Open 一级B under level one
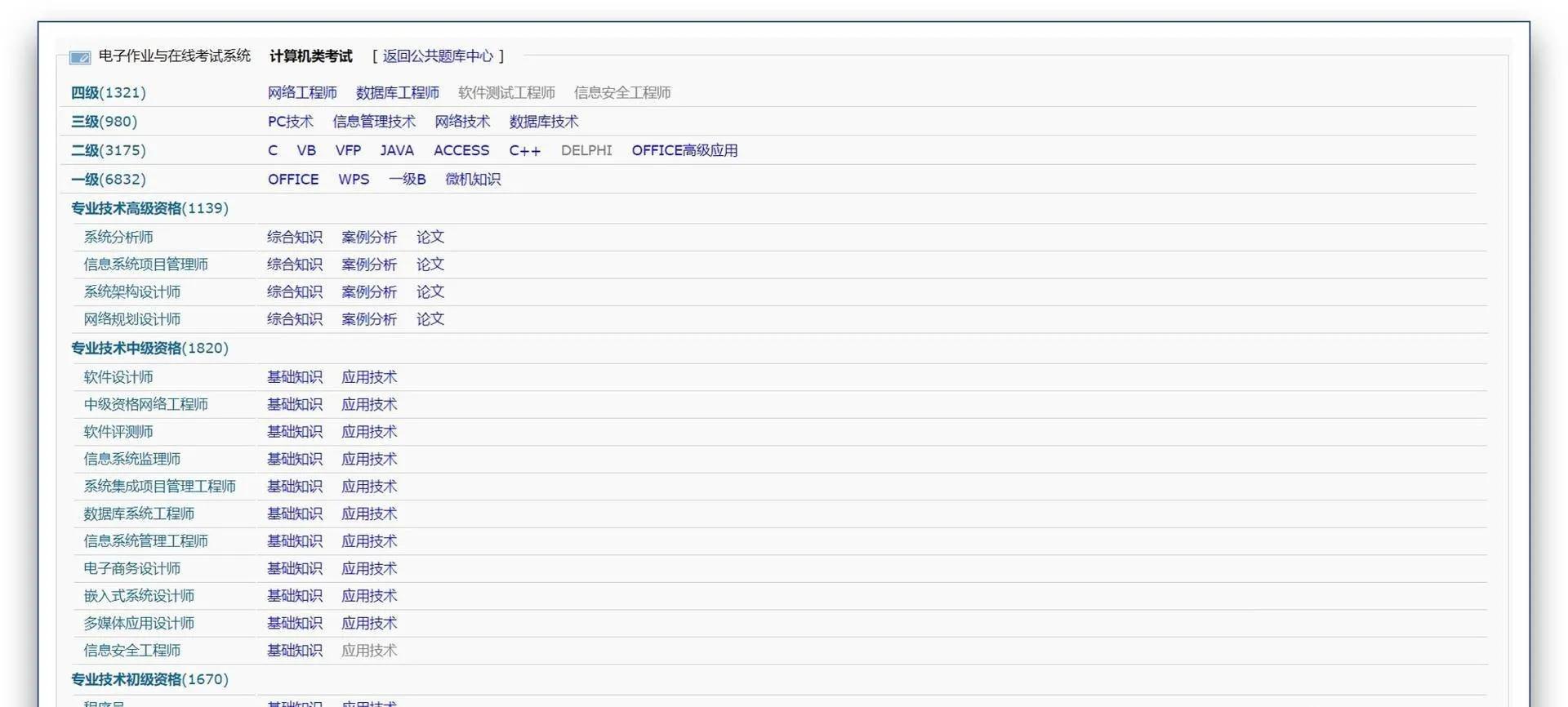Image resolution: width=1568 pixels, height=707 pixels. click(408, 179)
